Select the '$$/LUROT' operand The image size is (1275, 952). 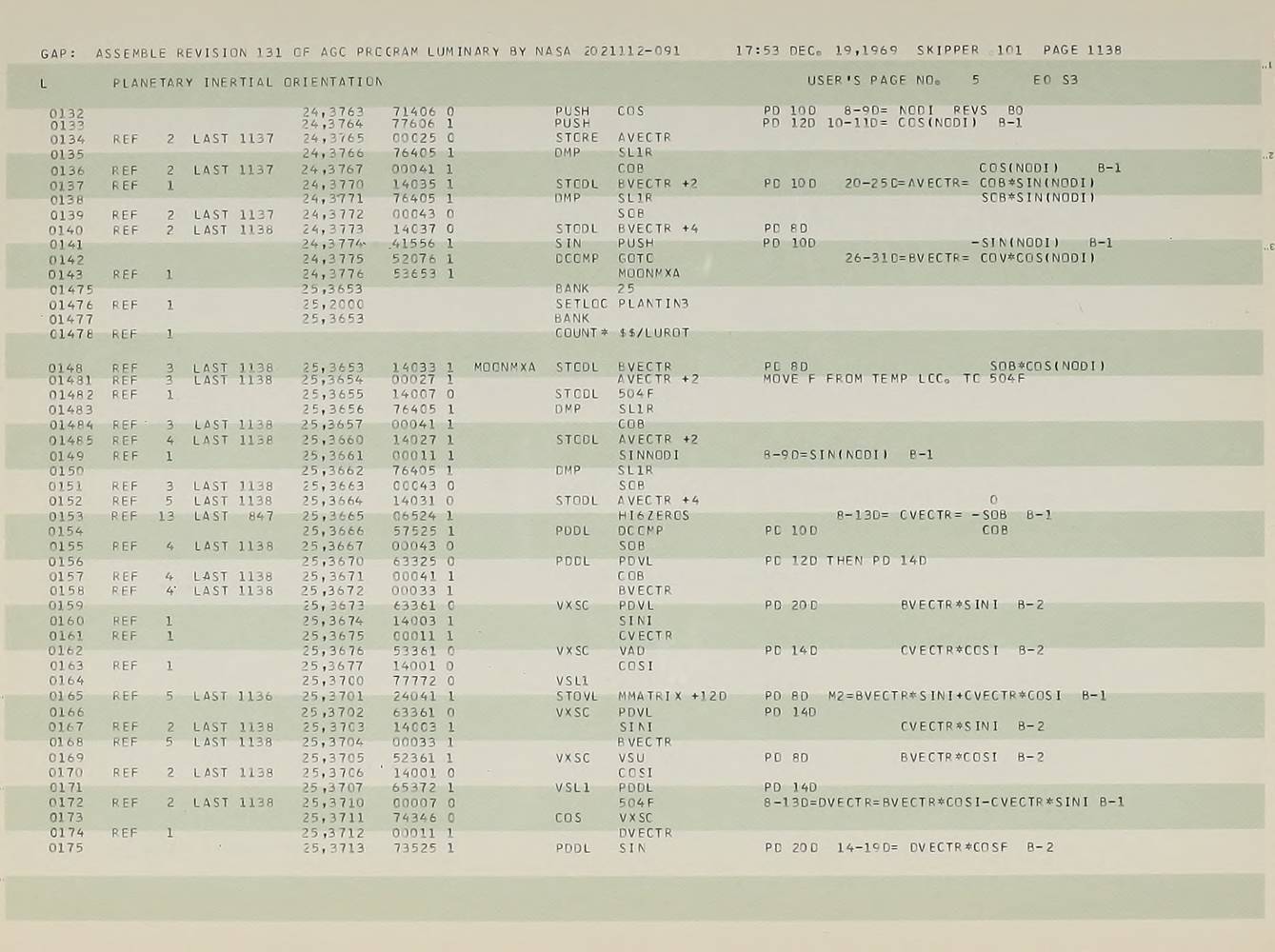pos(653,334)
